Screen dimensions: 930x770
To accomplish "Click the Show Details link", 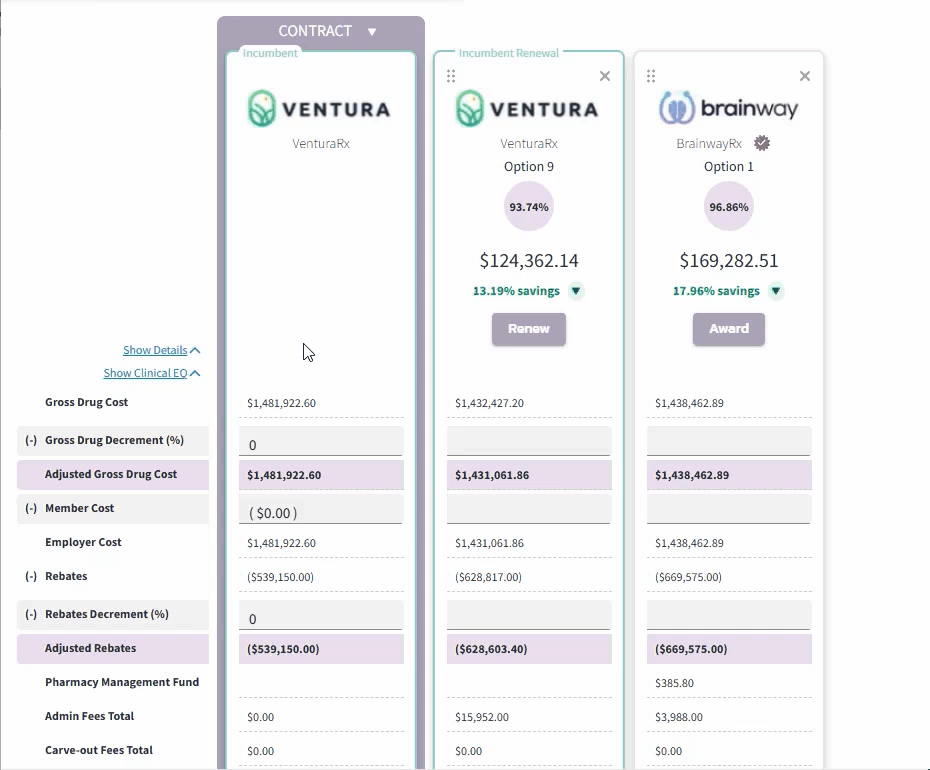I will [155, 350].
